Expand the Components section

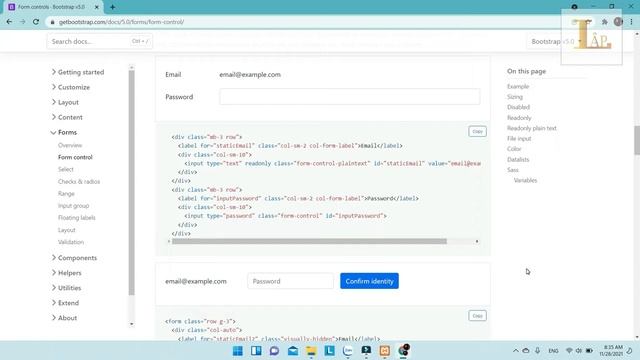pos(74,258)
